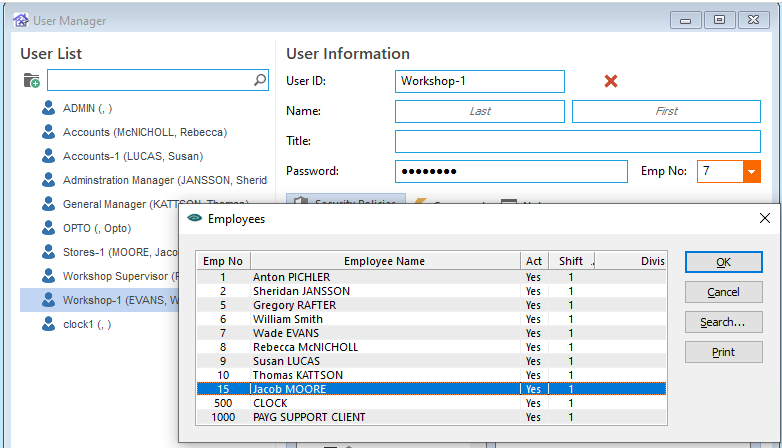Click the First name input field
782x448 pixels.
click(666, 111)
